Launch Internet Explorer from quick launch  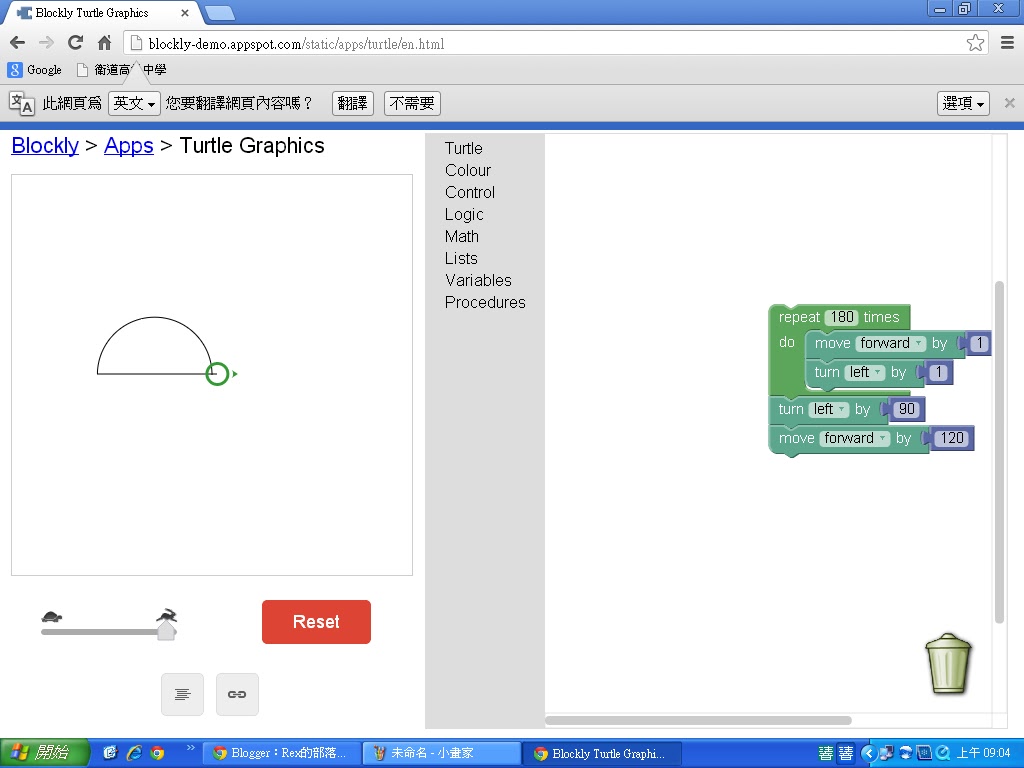click(x=135, y=753)
